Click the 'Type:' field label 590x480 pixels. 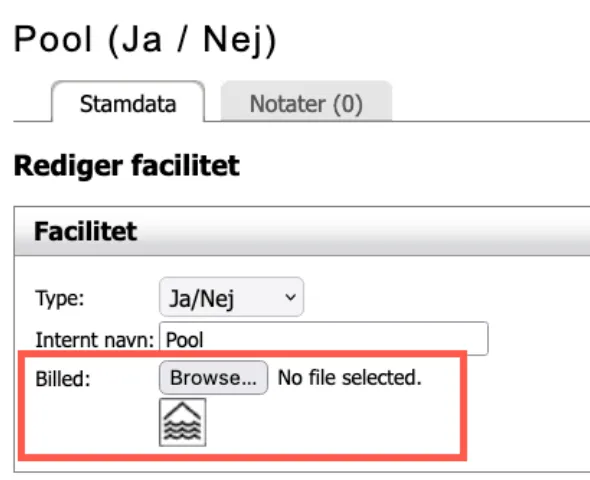(x=60, y=299)
